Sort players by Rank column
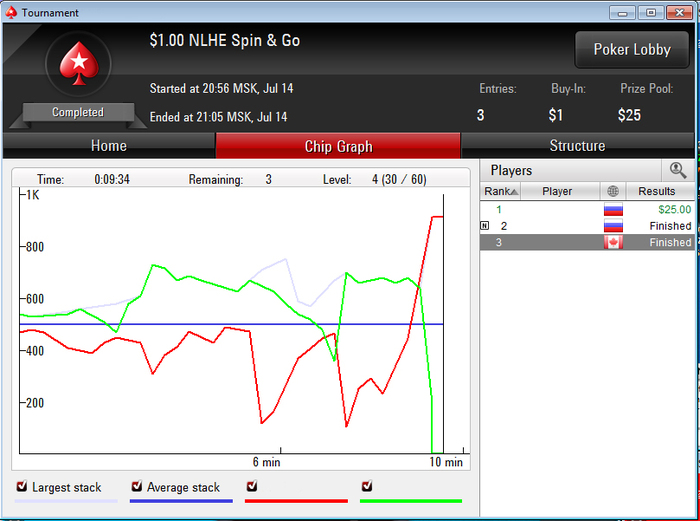The width and height of the screenshot is (700, 521). (x=500, y=191)
